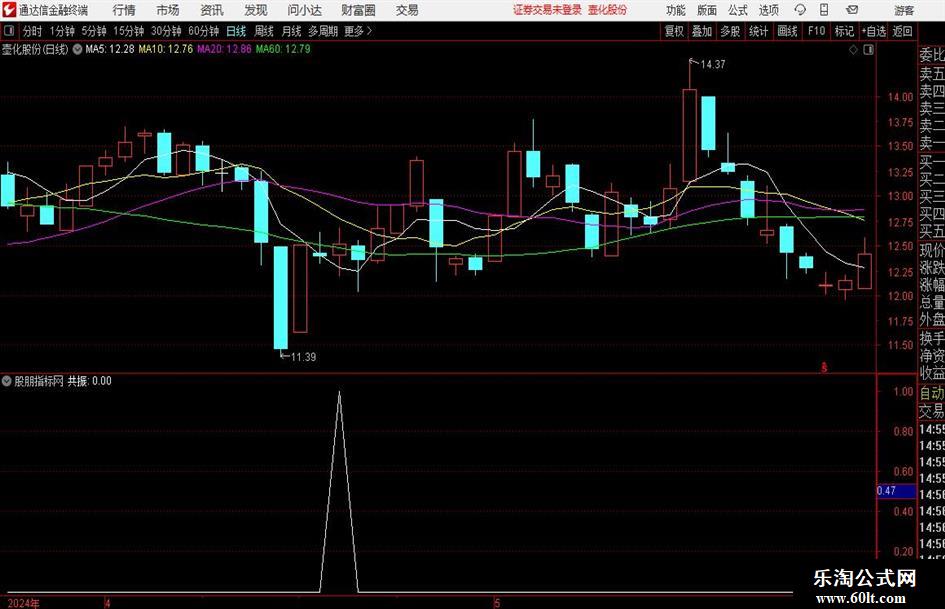The image size is (945, 609).
Task: Click the 换手 row in the side panel
Action: pyautogui.click(x=932, y=338)
